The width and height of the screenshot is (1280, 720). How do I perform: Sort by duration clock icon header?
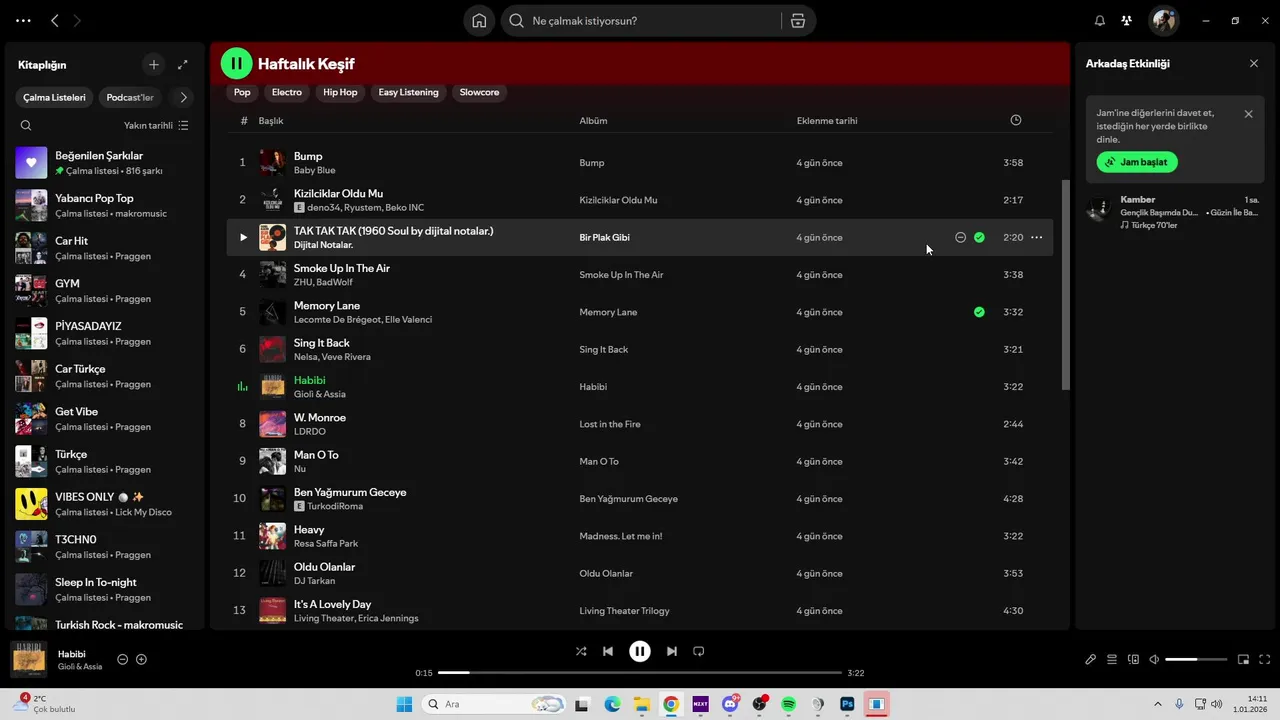(1015, 121)
